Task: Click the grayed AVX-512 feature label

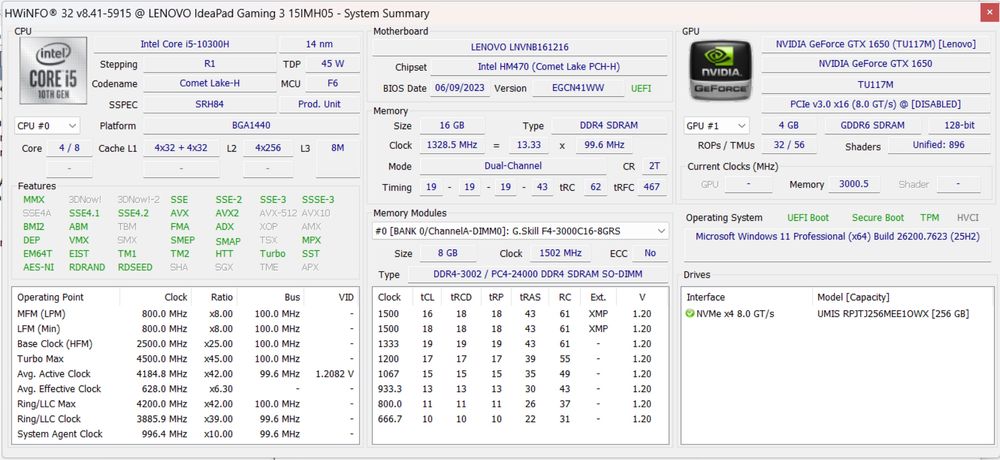Action: click(x=278, y=213)
